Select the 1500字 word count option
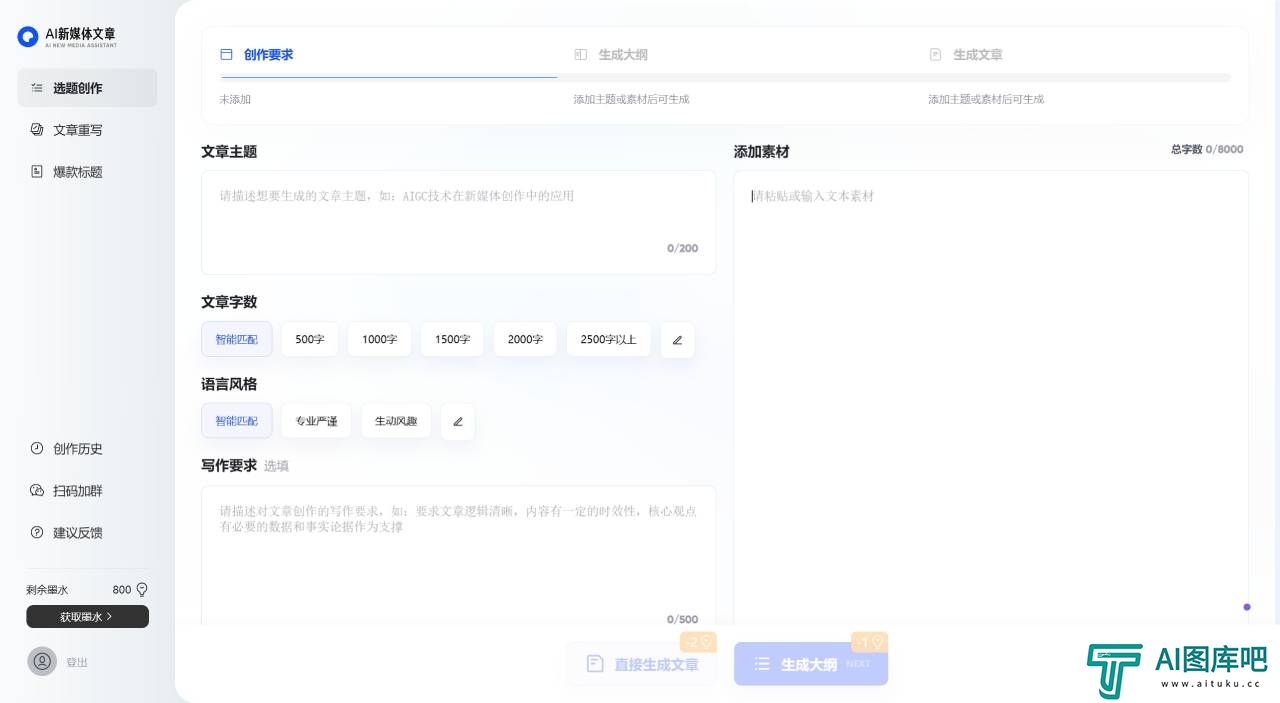 (x=452, y=339)
